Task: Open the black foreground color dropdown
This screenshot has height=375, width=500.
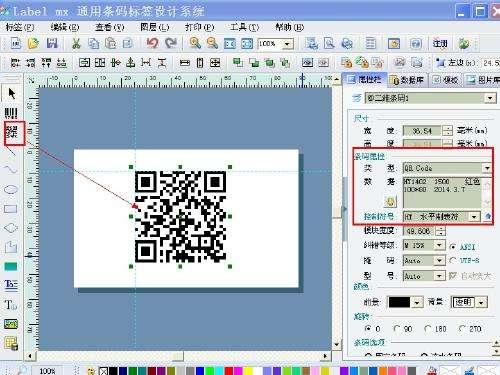Action: [x=417, y=303]
